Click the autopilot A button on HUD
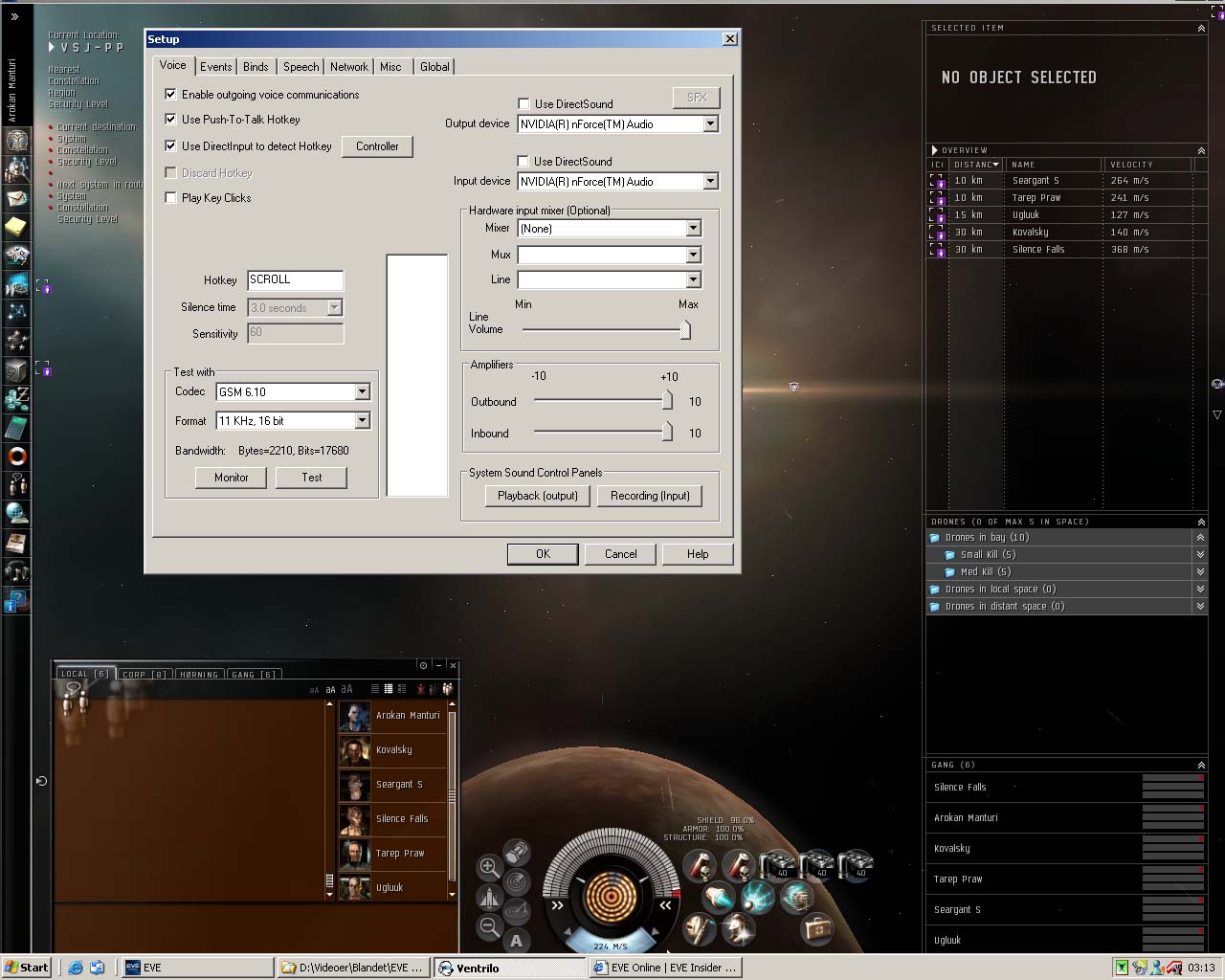The height and width of the screenshot is (980, 1225). [517, 940]
